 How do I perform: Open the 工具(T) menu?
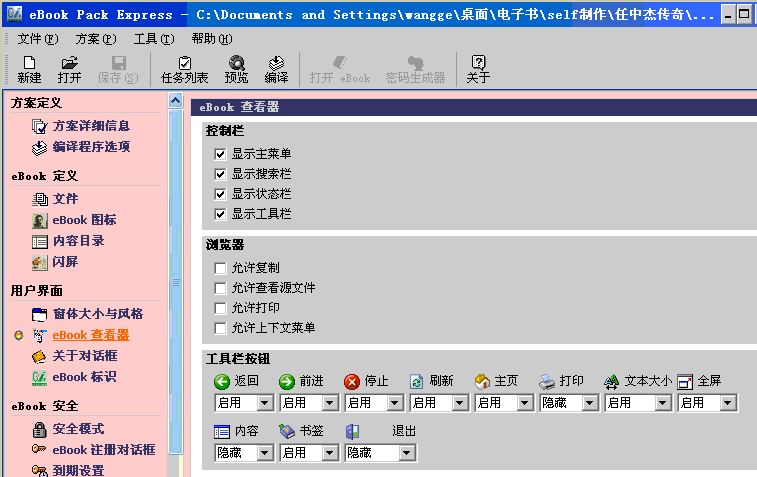pos(154,39)
